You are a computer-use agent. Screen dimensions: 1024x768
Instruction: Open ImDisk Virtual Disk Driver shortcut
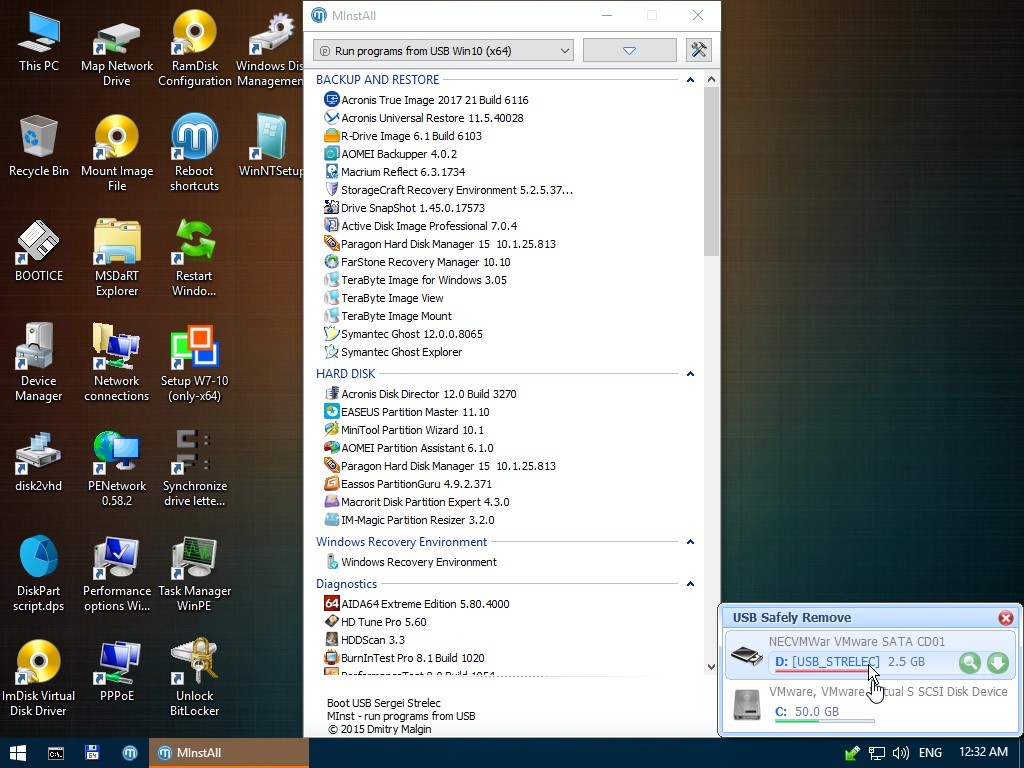pos(39,679)
